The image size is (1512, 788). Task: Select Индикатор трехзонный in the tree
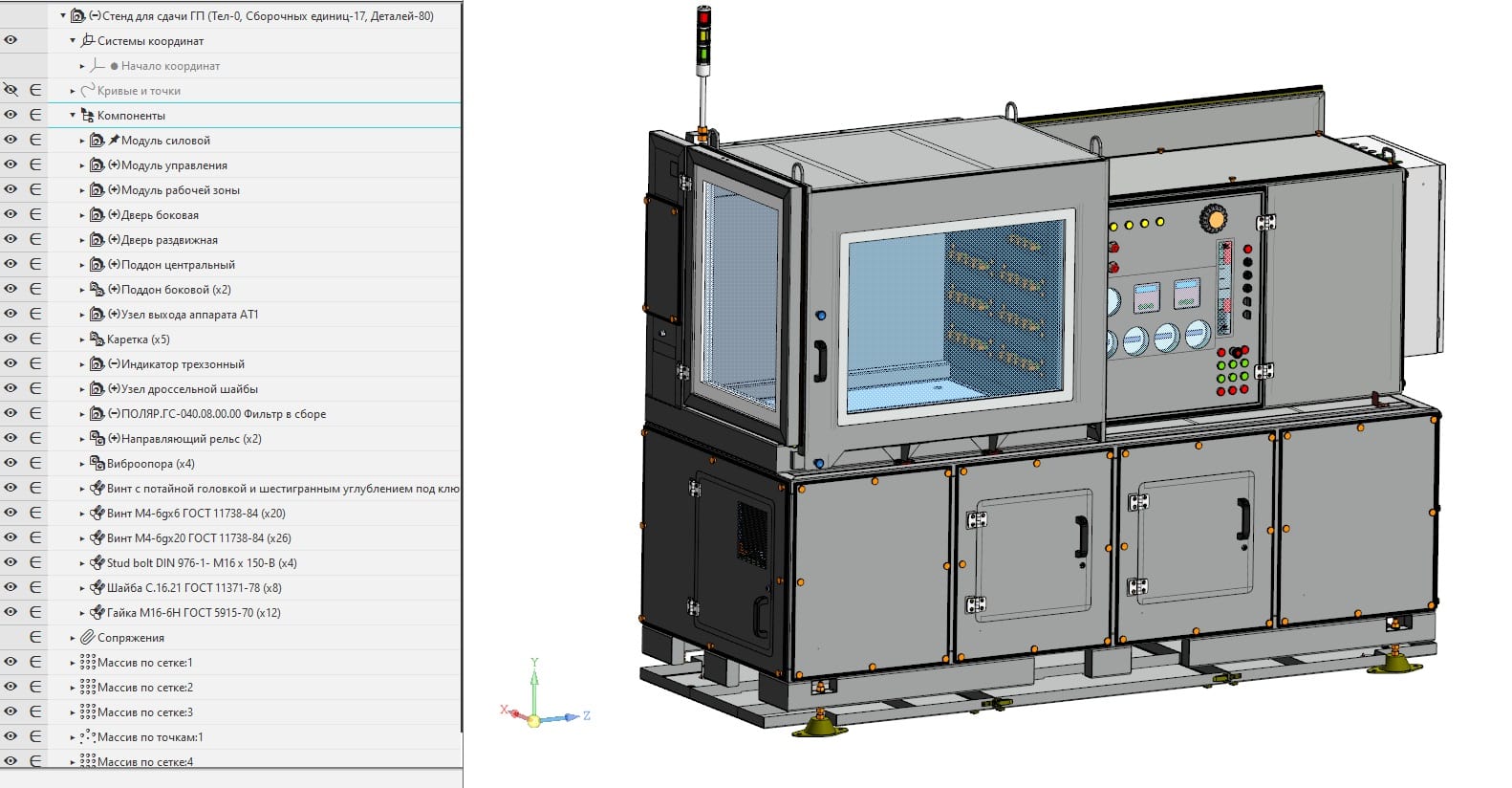coord(183,364)
